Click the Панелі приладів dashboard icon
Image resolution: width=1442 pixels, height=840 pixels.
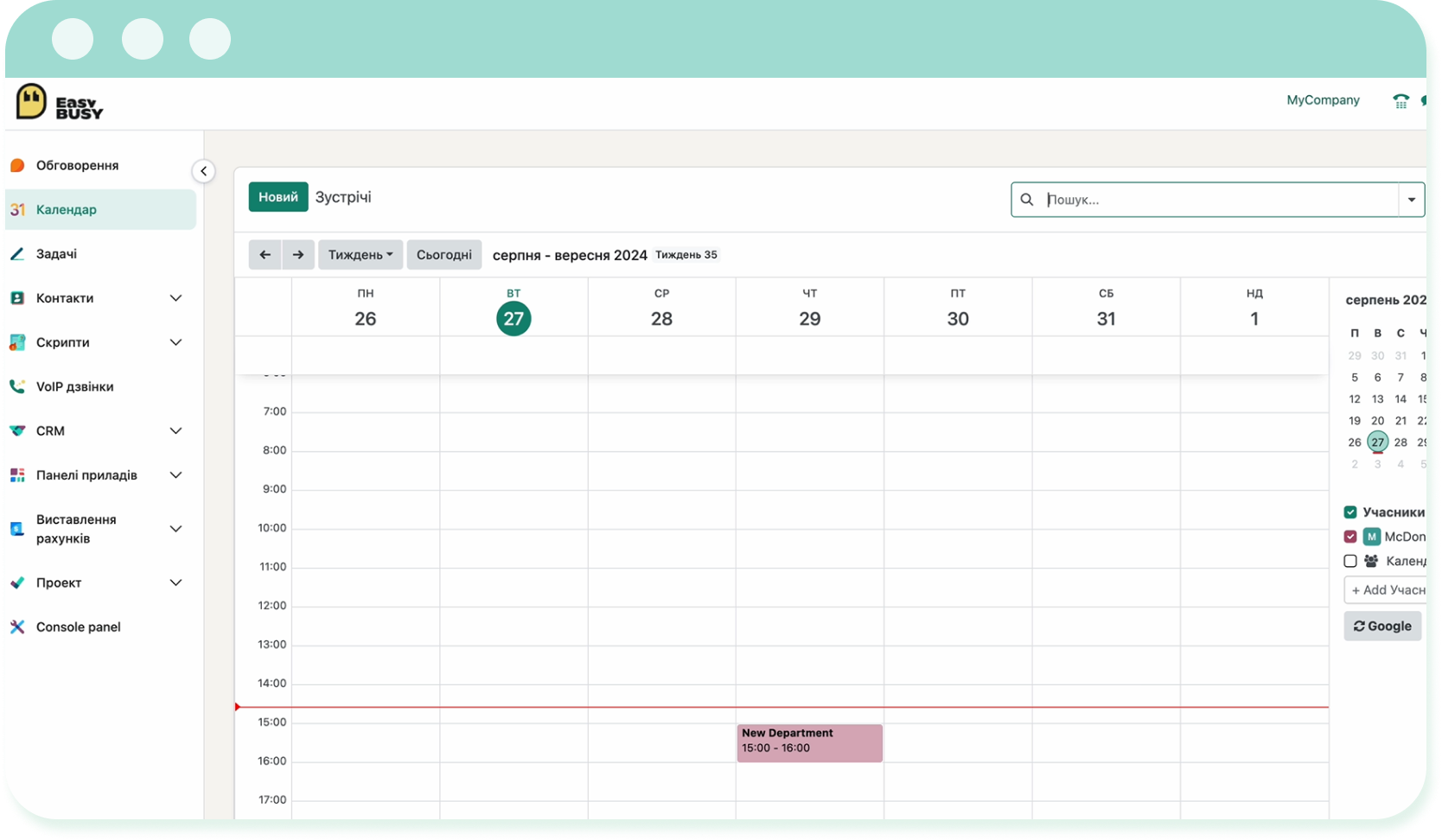[x=17, y=474]
